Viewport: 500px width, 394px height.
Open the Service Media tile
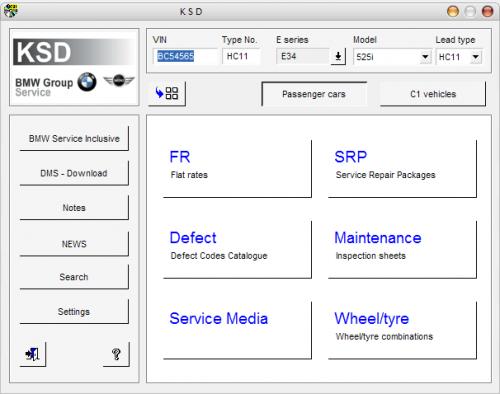(x=237, y=330)
